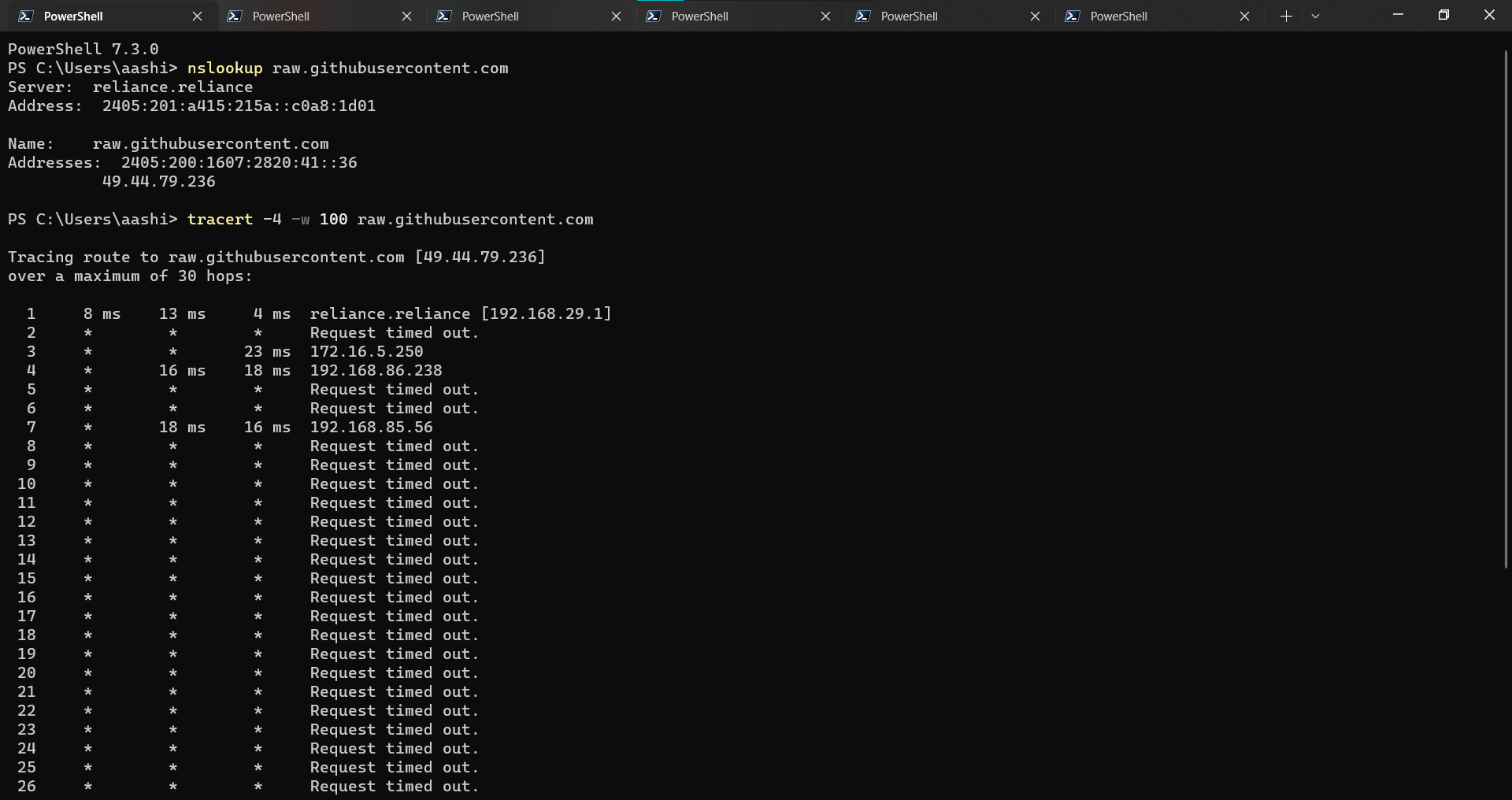Click the PowerShell icon on the first tab

tap(26, 16)
